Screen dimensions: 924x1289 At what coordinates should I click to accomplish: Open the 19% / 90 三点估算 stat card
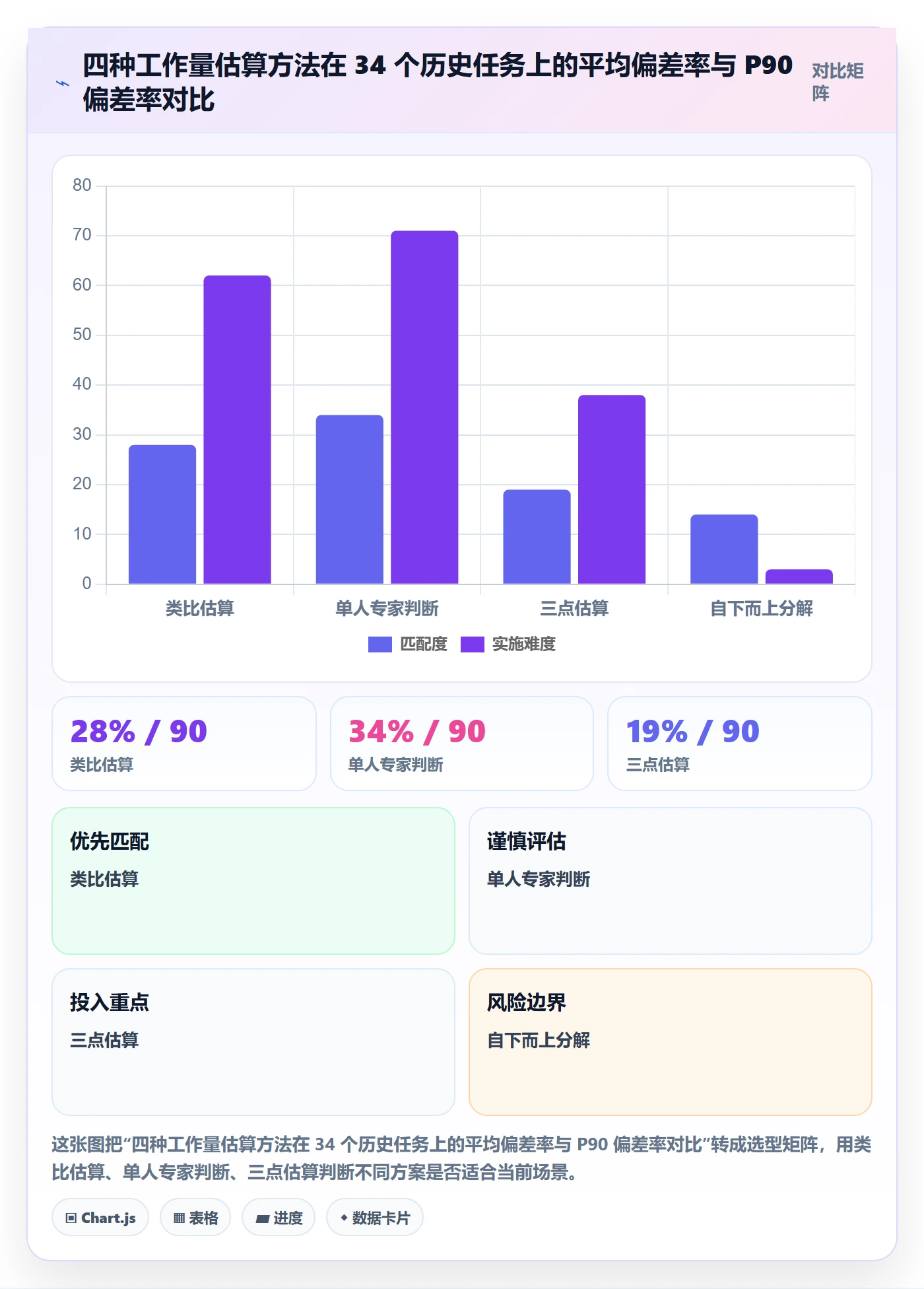(740, 744)
